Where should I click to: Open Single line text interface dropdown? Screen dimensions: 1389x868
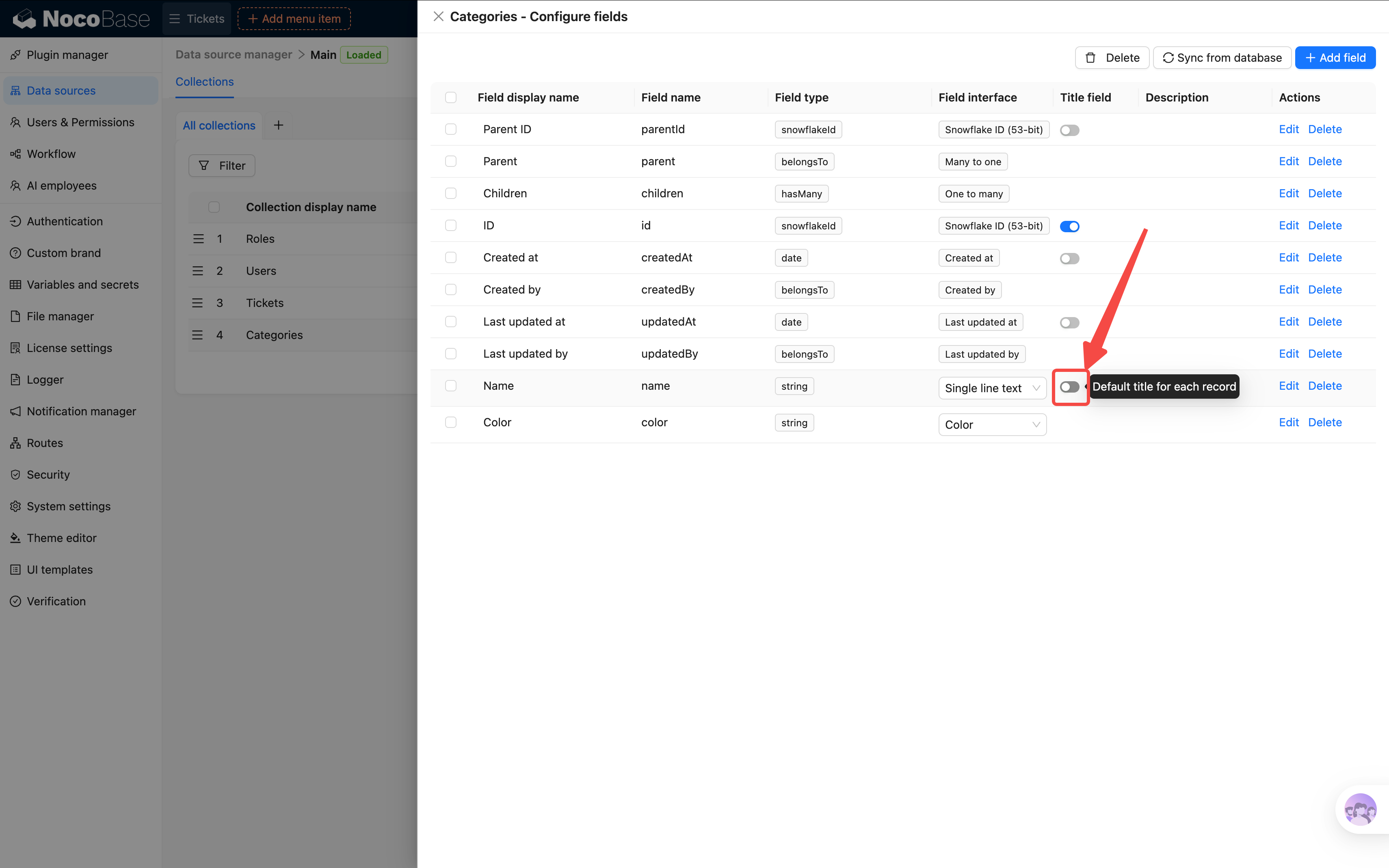[992, 388]
